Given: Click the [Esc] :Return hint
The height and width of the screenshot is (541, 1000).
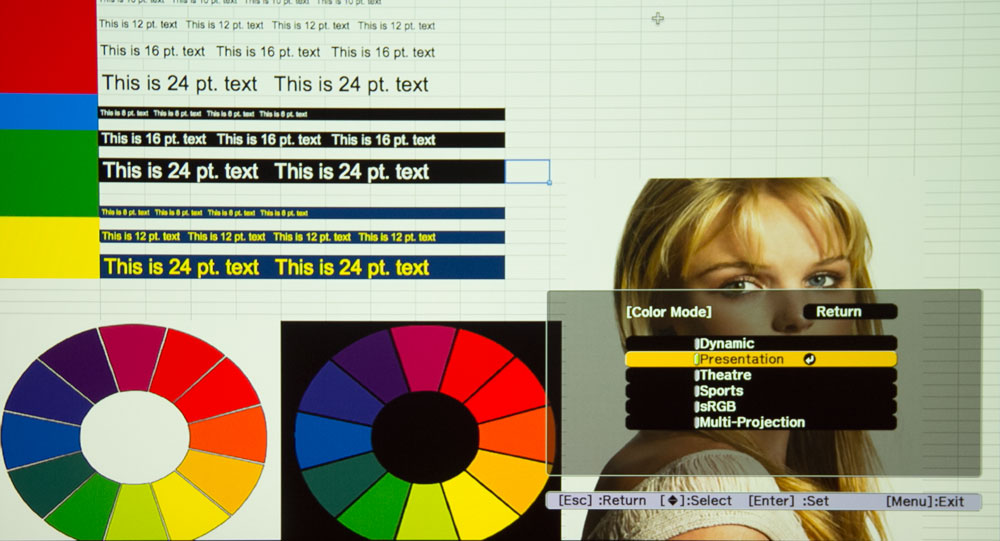Looking at the screenshot, I should click(602, 501).
